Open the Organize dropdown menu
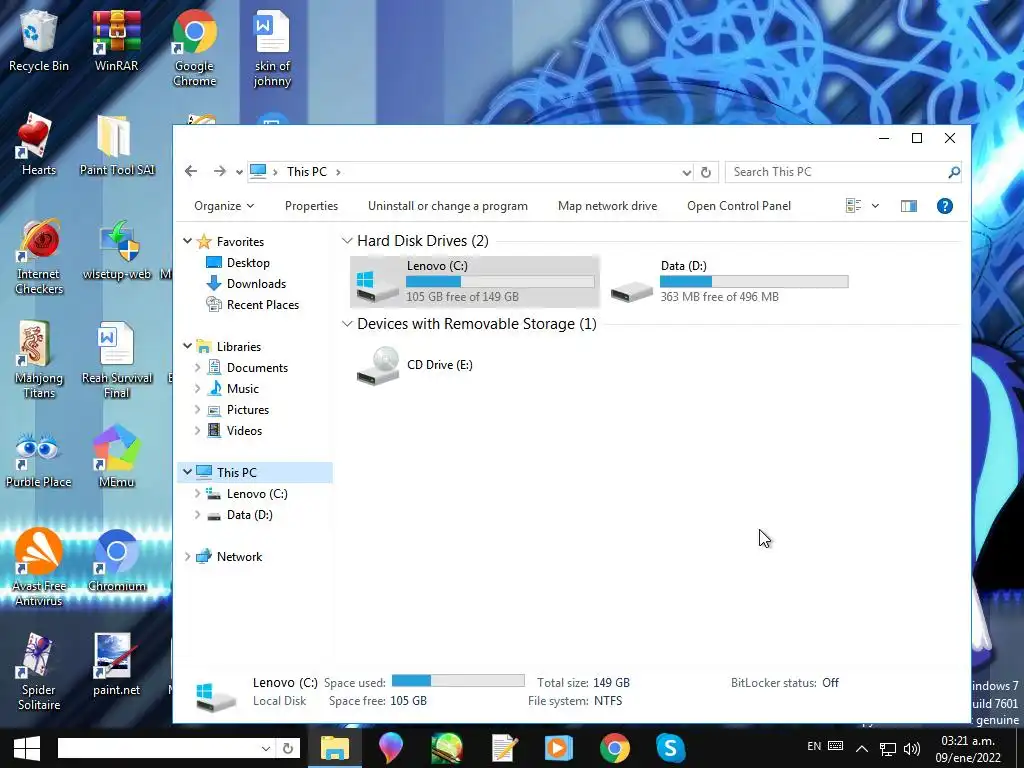The width and height of the screenshot is (1024, 768). point(224,206)
